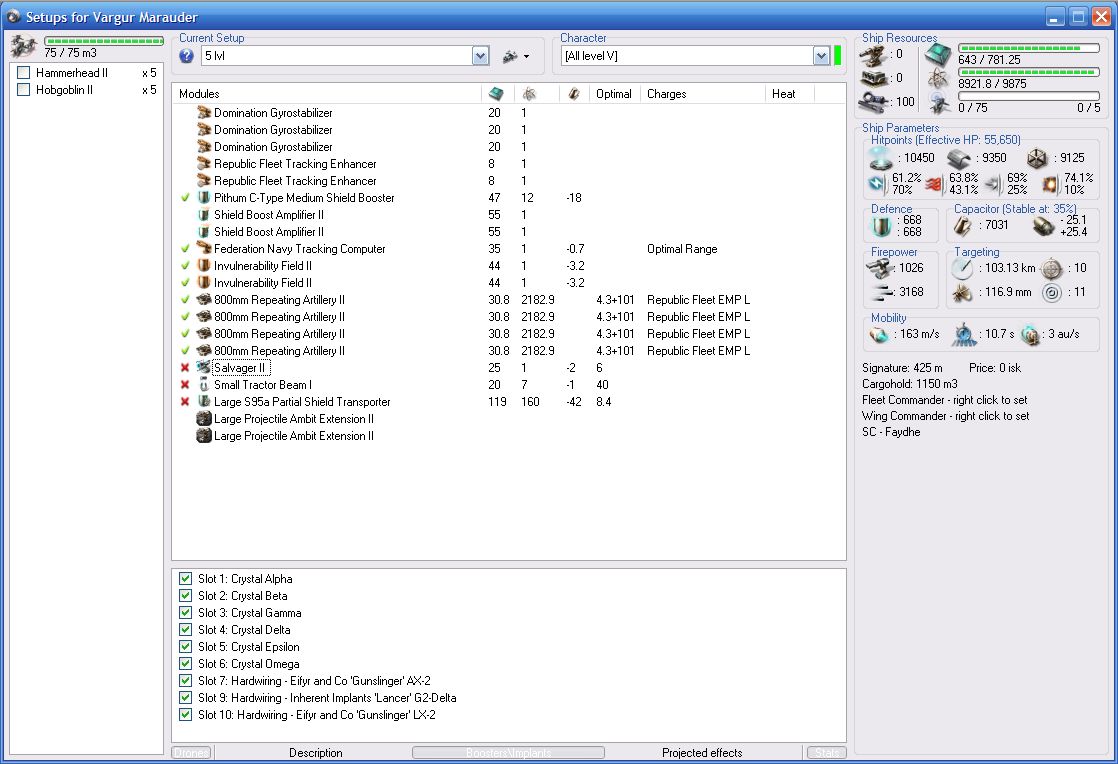1118x764 pixels.
Task: Switch to the Description tab
Action: click(315, 753)
